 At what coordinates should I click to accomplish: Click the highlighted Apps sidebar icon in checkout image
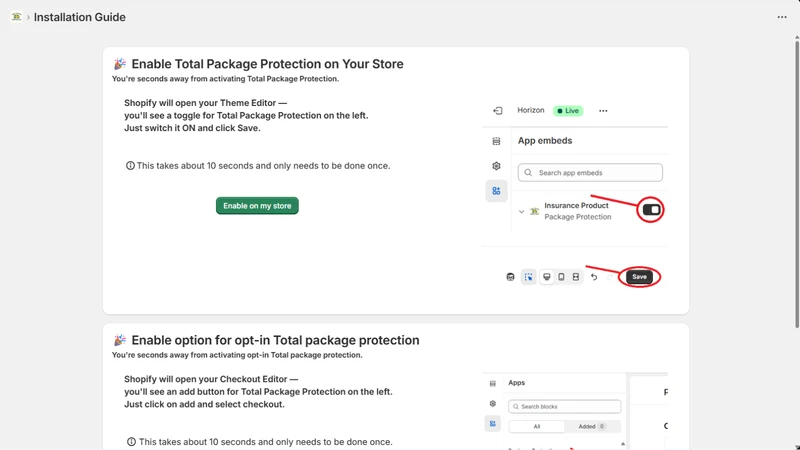(x=492, y=423)
